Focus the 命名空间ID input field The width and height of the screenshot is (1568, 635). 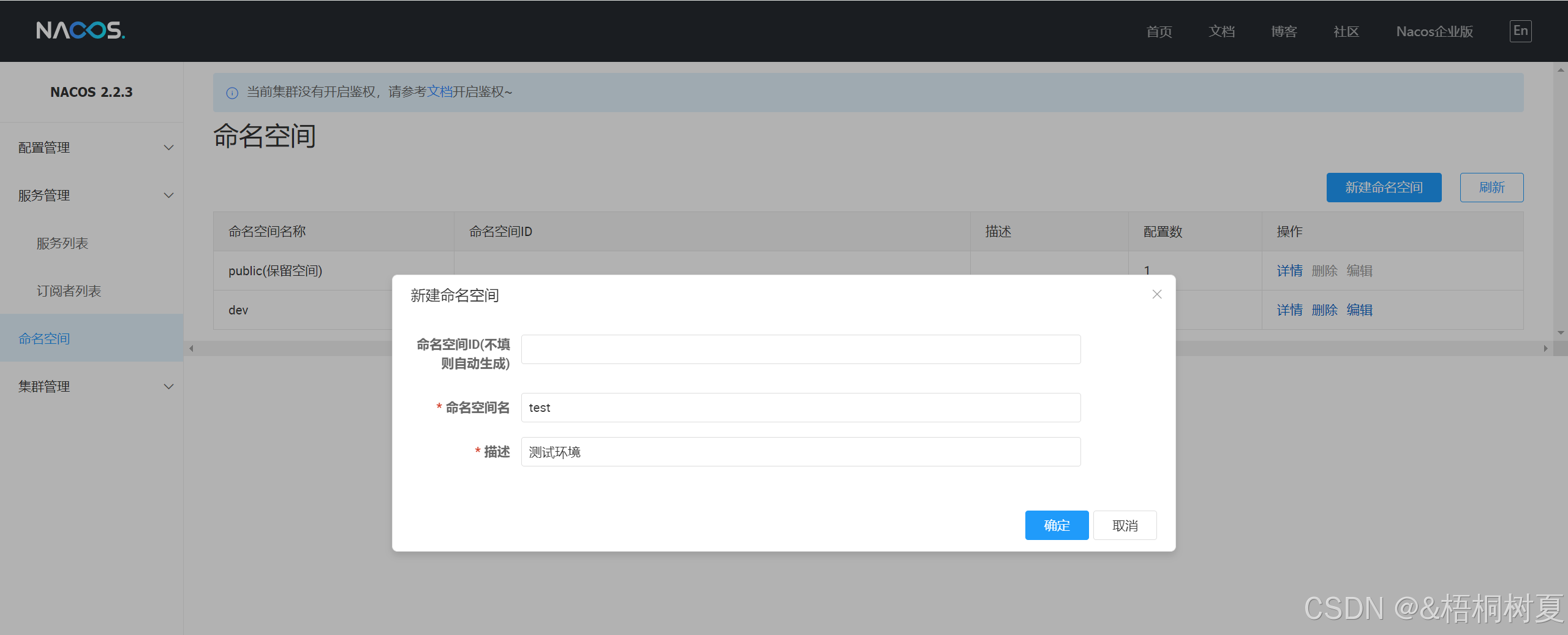click(801, 349)
